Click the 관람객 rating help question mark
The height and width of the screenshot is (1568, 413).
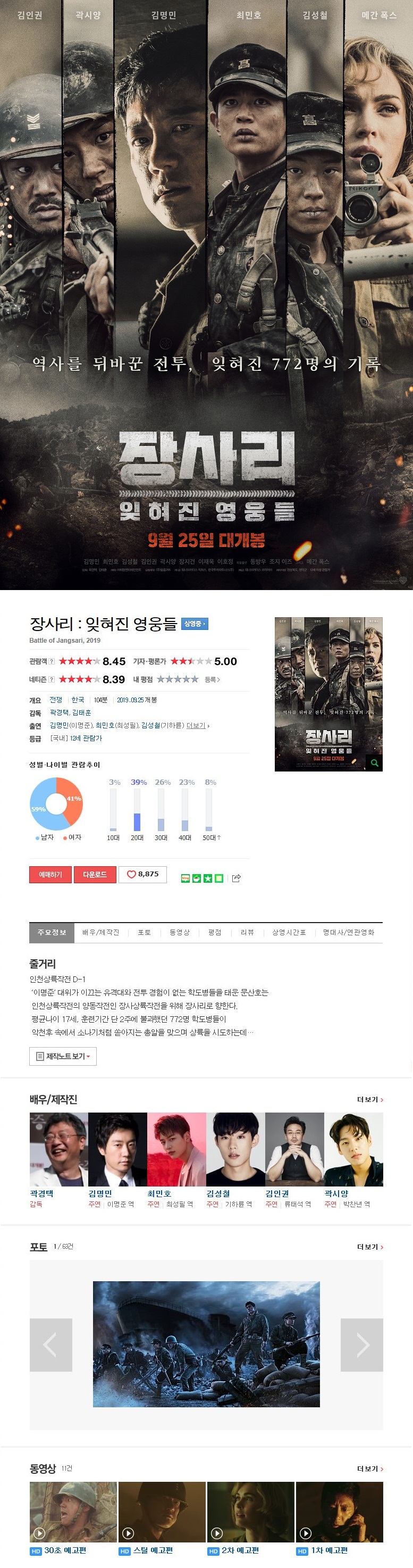52,661
